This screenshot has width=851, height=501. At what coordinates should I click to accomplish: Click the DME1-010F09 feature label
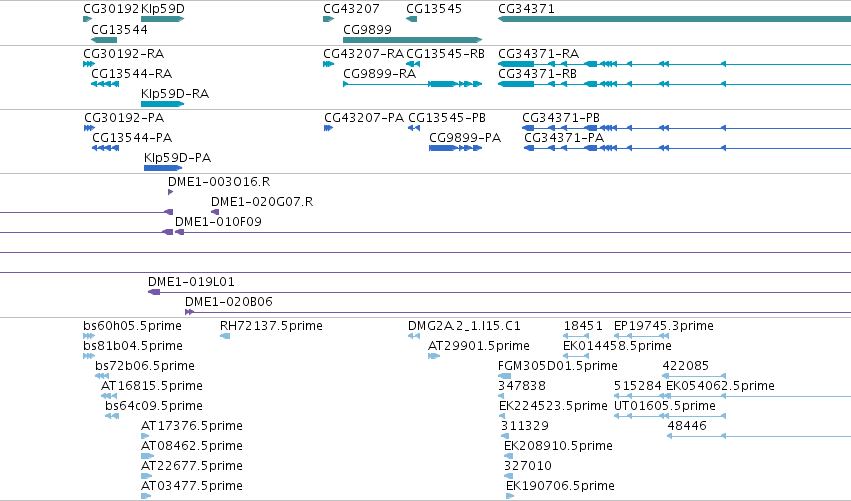[x=218, y=222]
